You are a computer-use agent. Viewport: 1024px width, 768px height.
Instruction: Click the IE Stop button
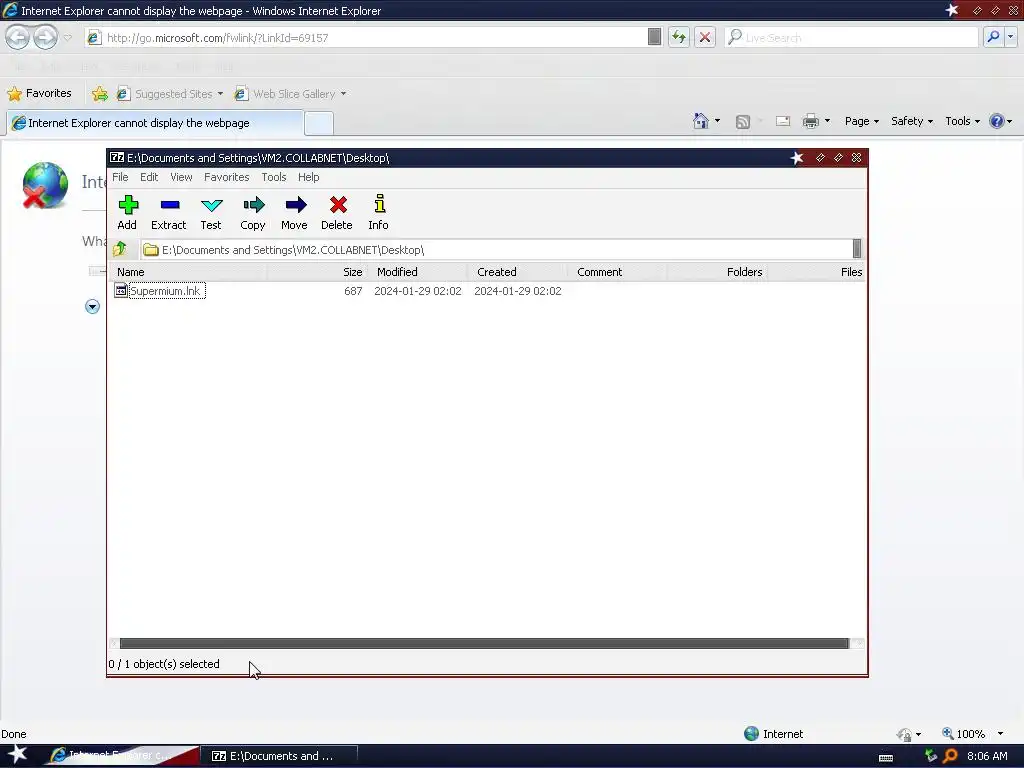point(705,37)
